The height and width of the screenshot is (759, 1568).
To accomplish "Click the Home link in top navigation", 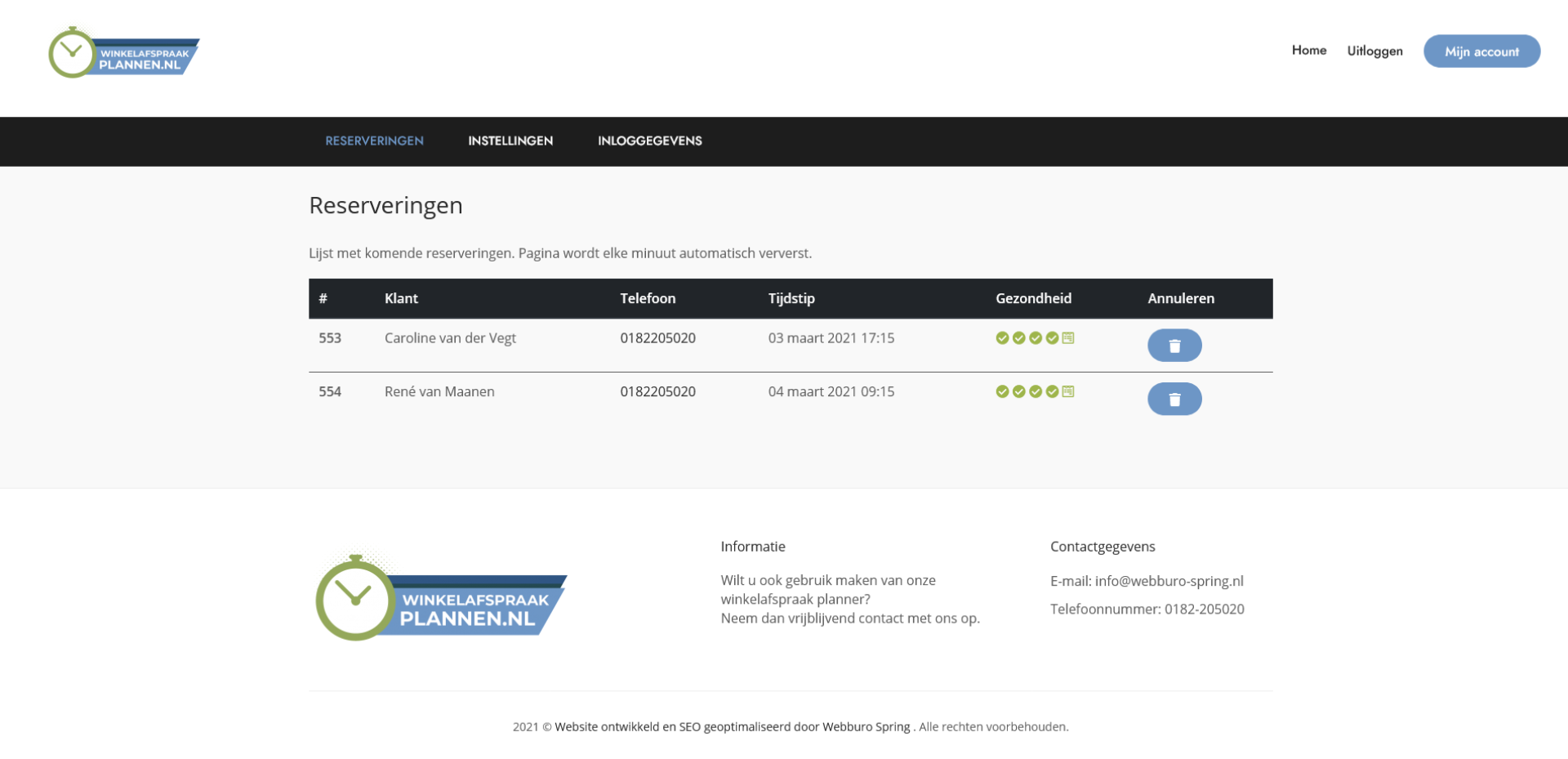I will tap(1308, 51).
